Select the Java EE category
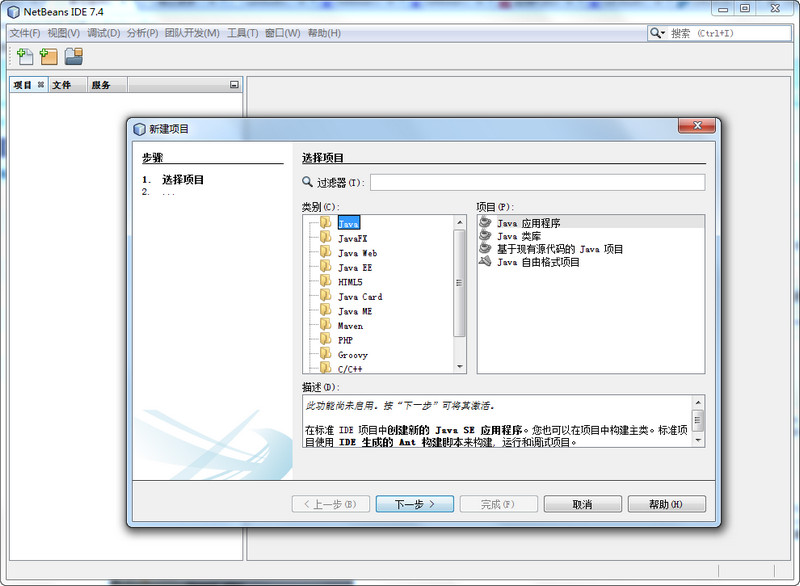 tap(355, 268)
